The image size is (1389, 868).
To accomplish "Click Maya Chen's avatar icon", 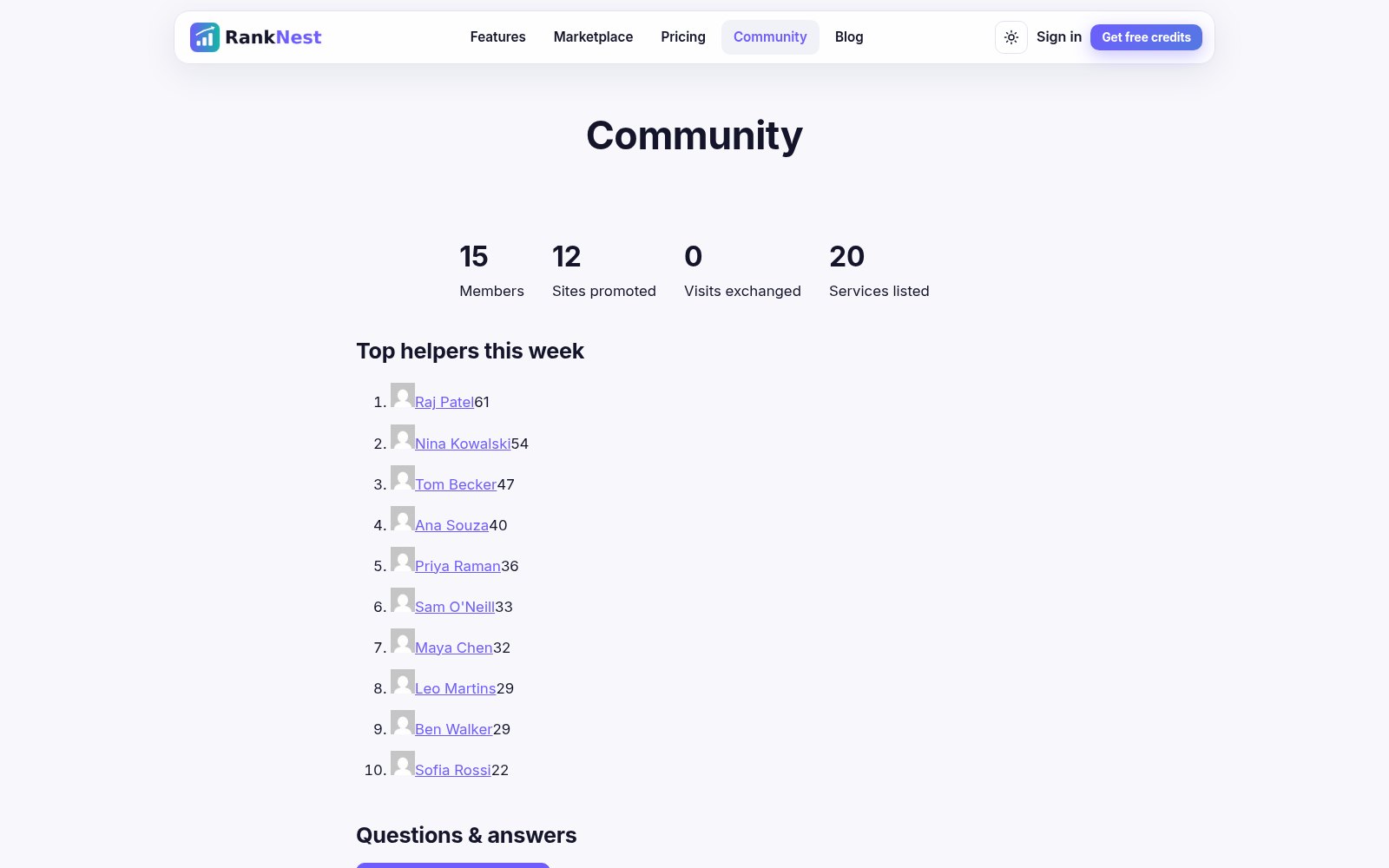I will click(403, 641).
